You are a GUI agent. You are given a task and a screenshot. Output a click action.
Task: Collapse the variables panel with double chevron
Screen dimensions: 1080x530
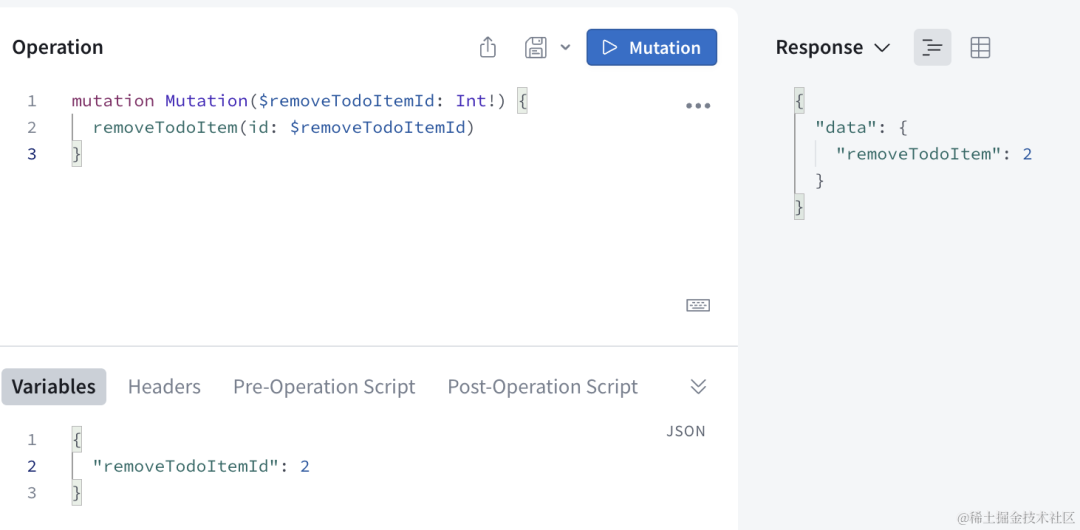698,387
